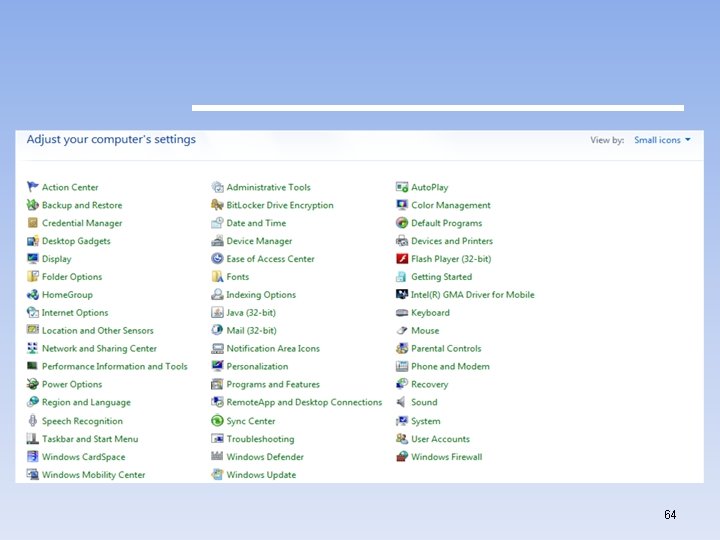Screen dimensions: 720x540
Task: Open the Ease of Access Center icon
Action: pyautogui.click(x=217, y=259)
